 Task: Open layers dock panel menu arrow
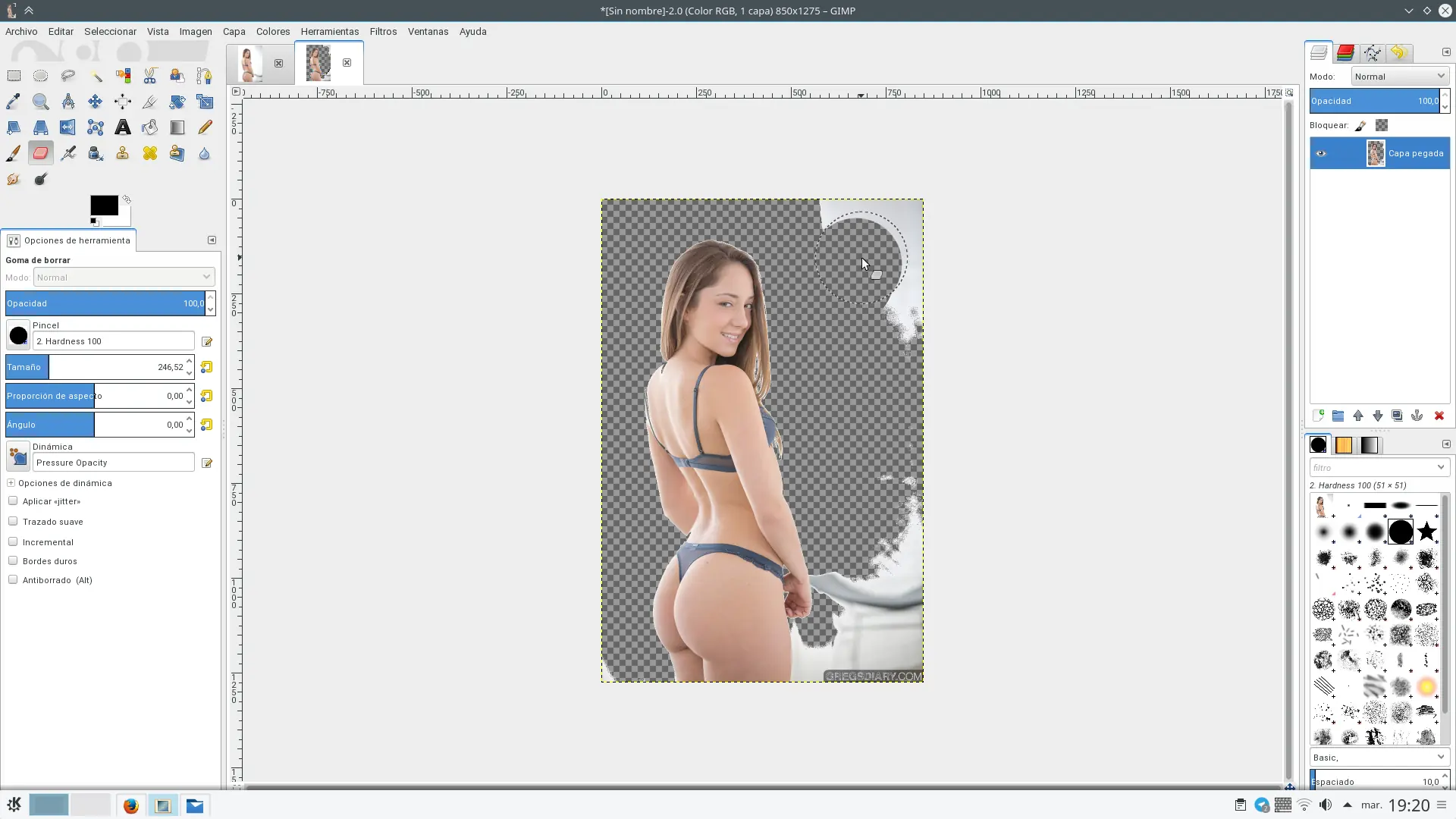coord(1446,52)
